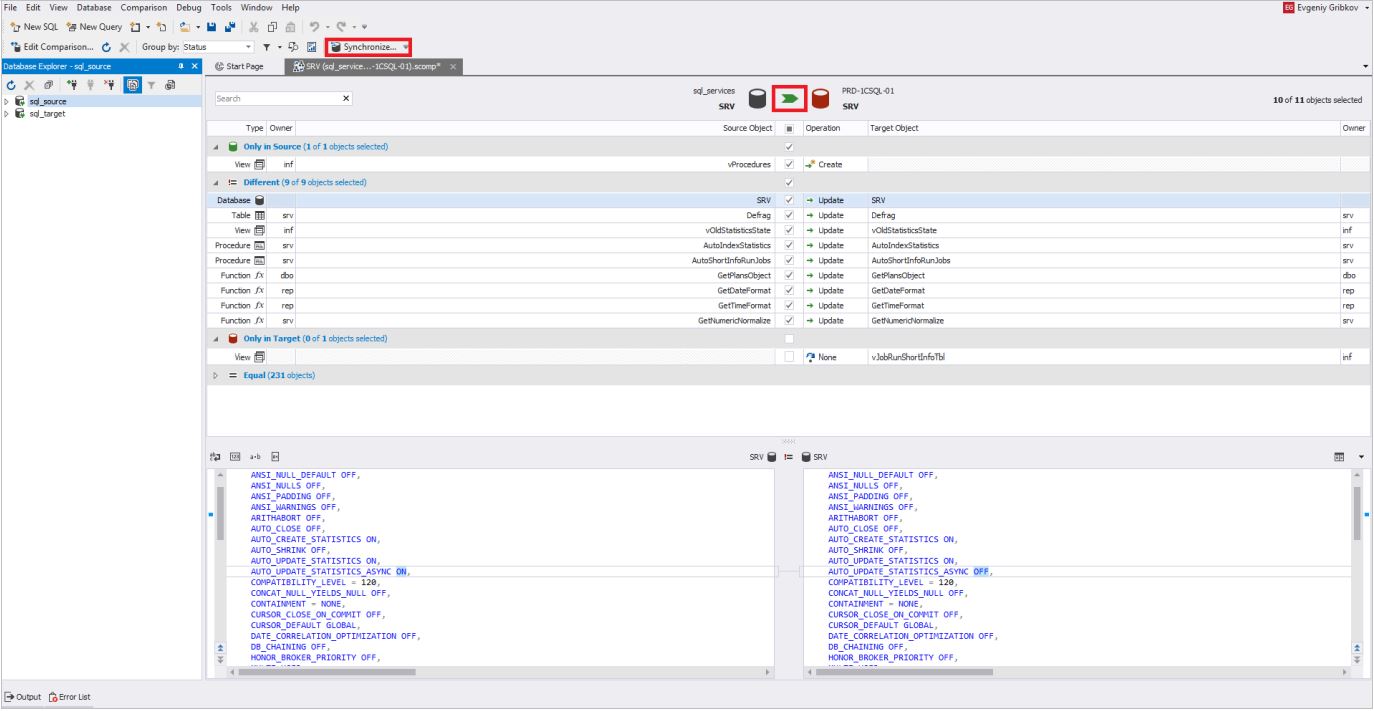Click the refresh icon in Database Explorer
Image resolution: width=1374 pixels, height=711 pixels.
click(11, 84)
